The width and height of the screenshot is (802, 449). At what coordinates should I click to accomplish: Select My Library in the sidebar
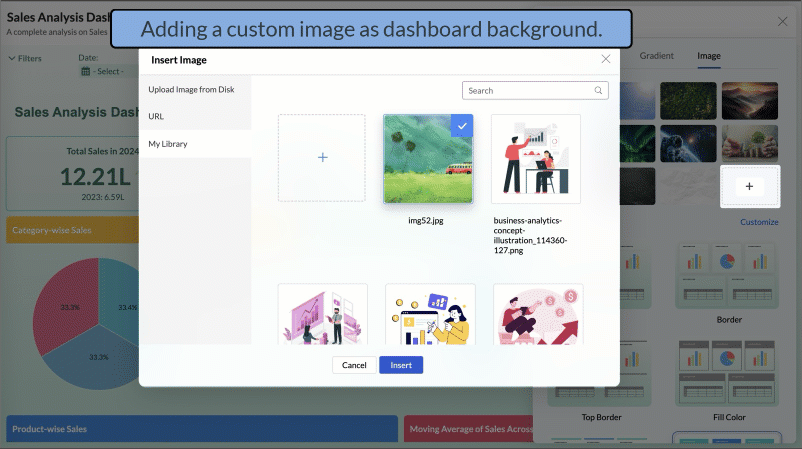(x=168, y=144)
